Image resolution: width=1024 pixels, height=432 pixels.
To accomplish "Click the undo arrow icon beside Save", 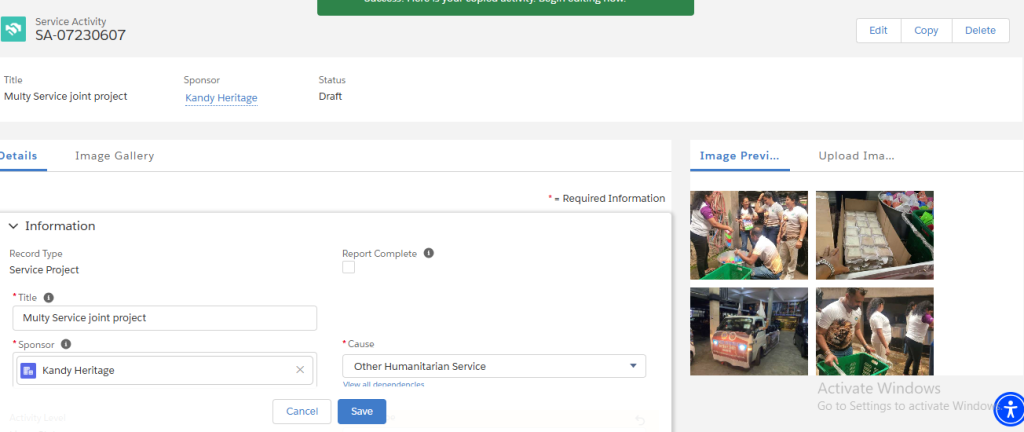I will pyautogui.click(x=639, y=420).
